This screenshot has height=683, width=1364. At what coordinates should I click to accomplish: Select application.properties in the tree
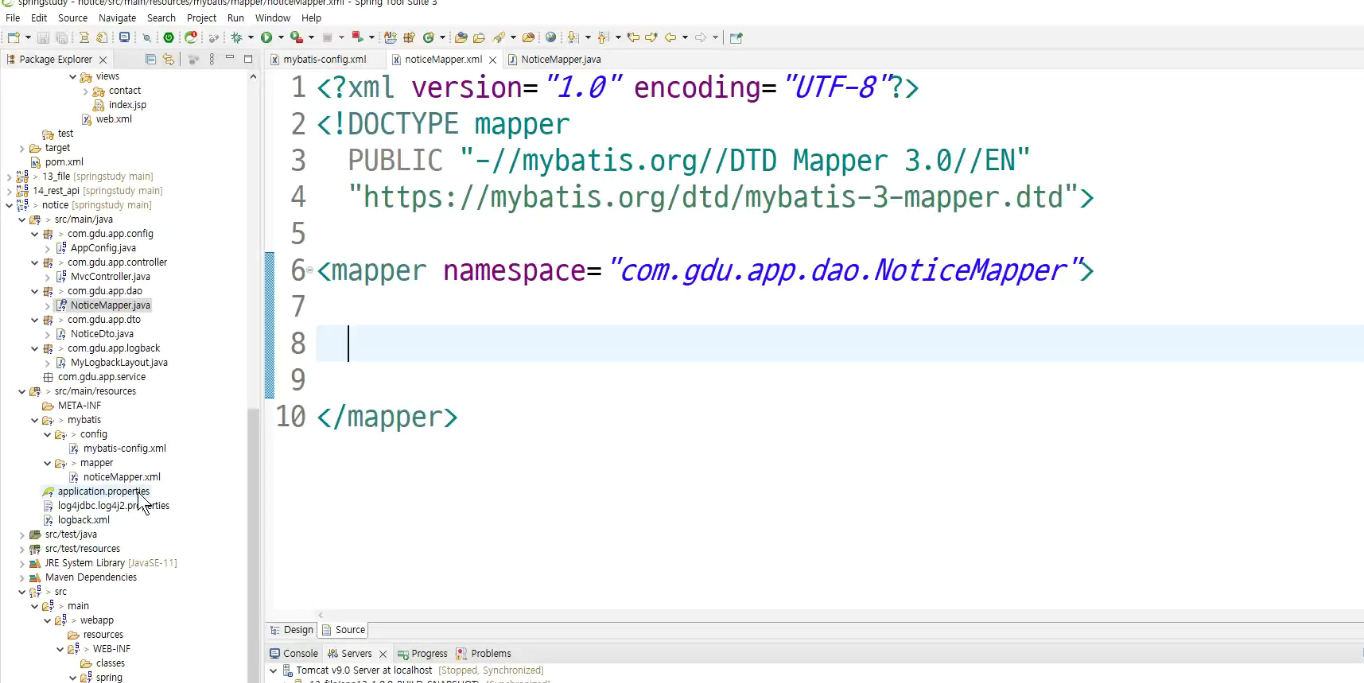pos(103,491)
